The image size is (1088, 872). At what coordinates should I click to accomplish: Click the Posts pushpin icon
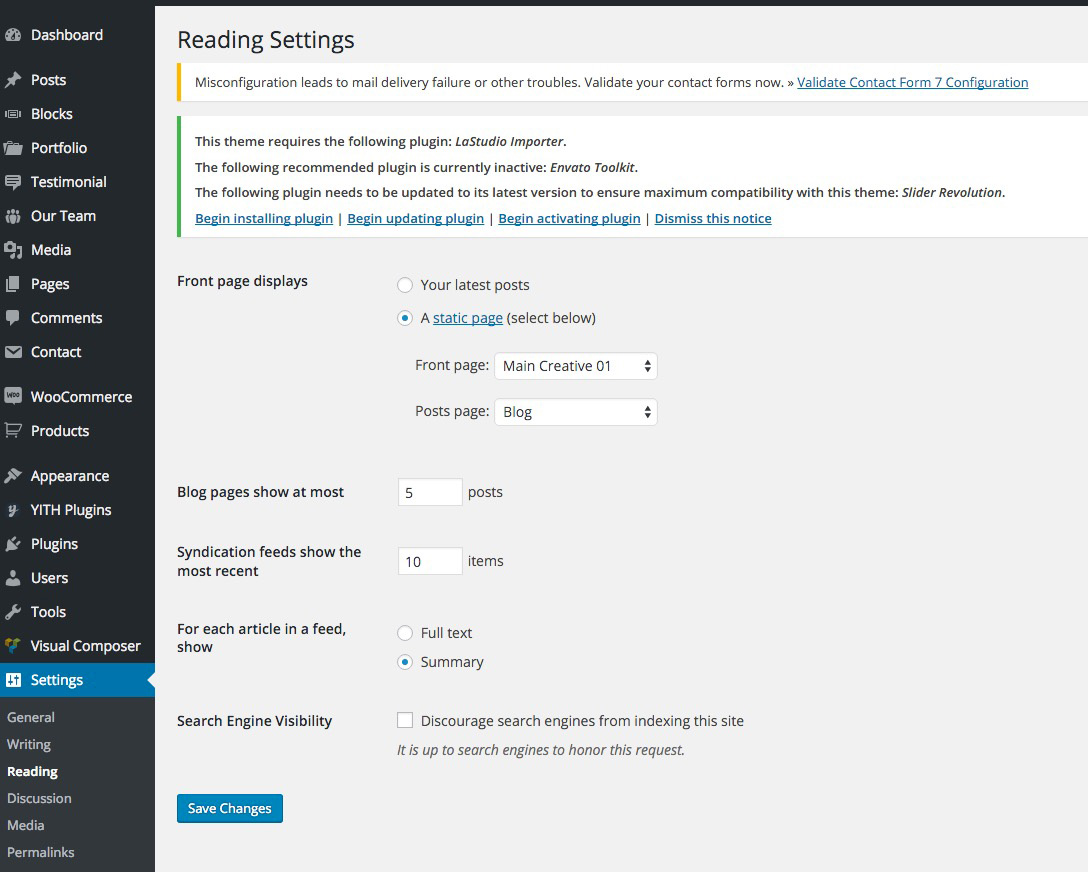point(13,80)
